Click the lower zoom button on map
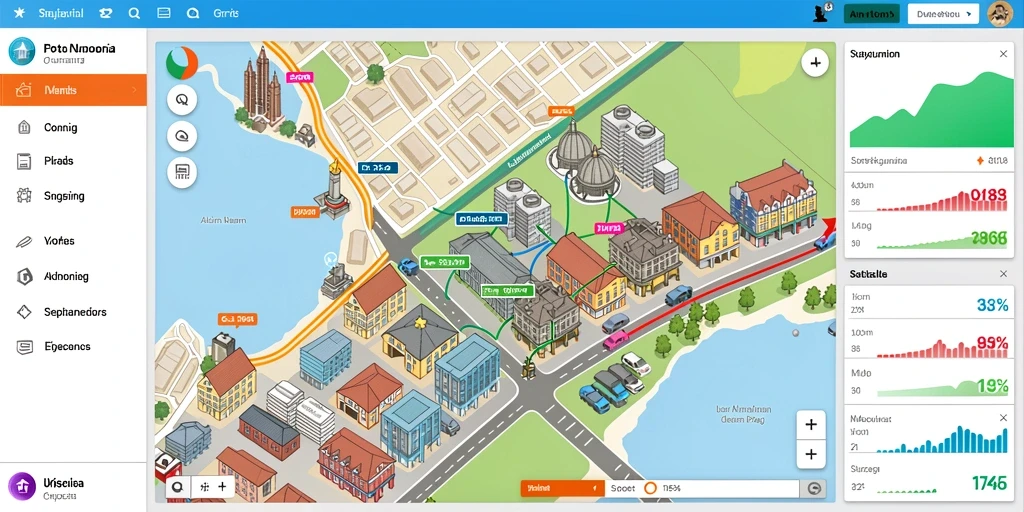 811,454
